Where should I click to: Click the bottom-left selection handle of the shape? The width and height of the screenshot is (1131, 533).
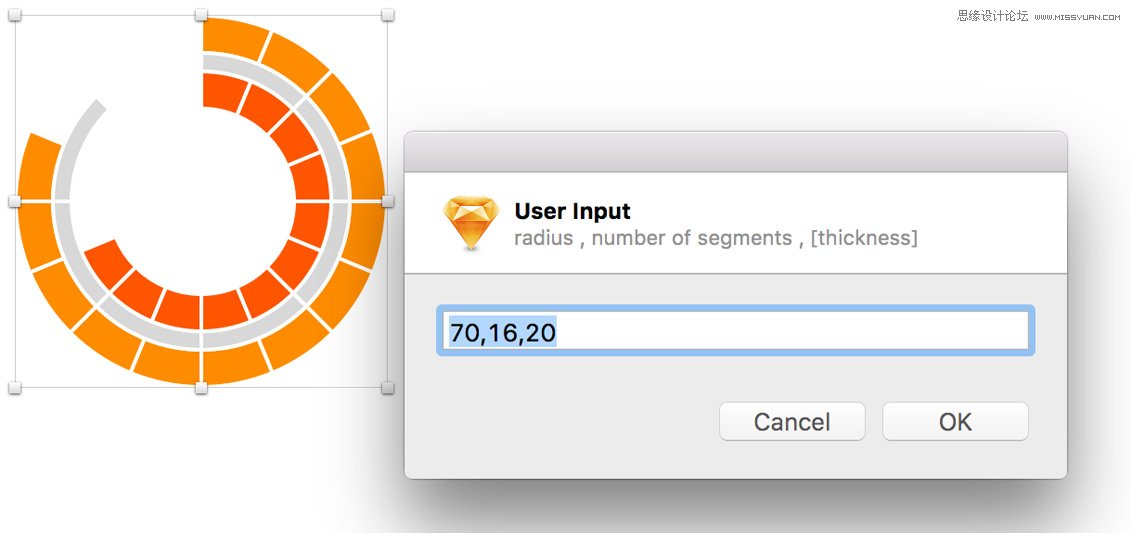15,387
